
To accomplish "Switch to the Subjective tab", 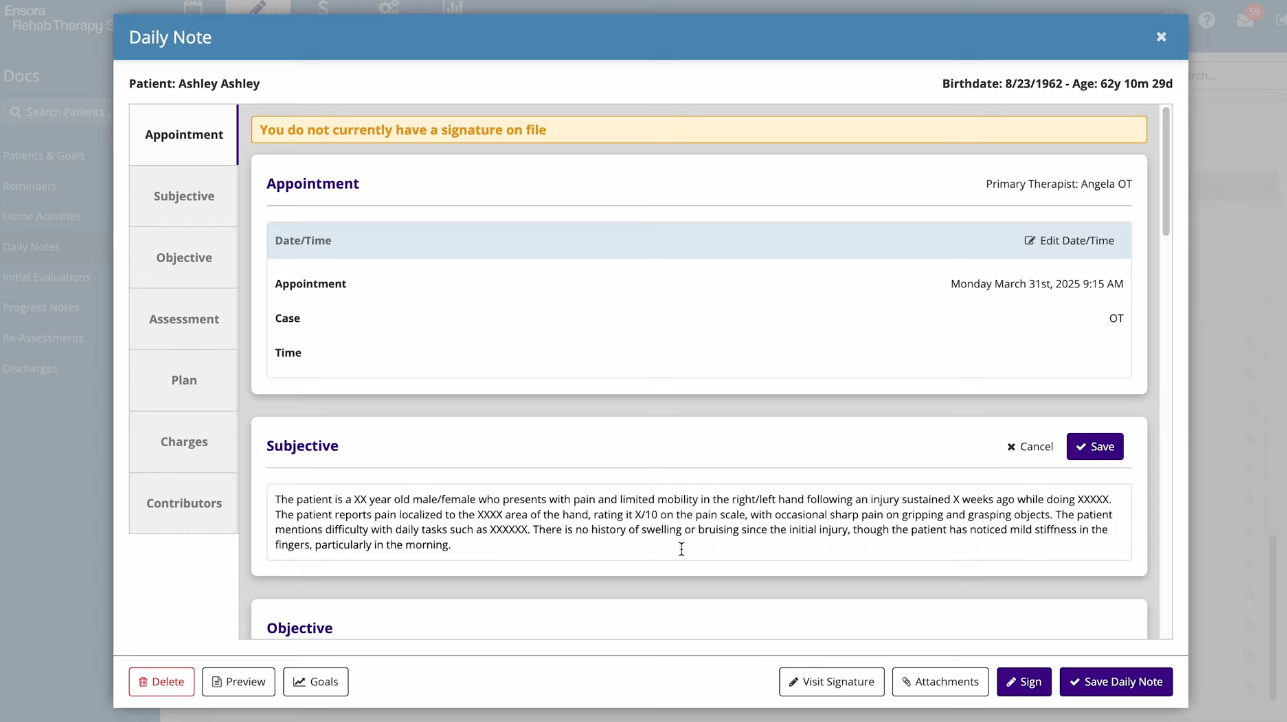I will tap(184, 196).
